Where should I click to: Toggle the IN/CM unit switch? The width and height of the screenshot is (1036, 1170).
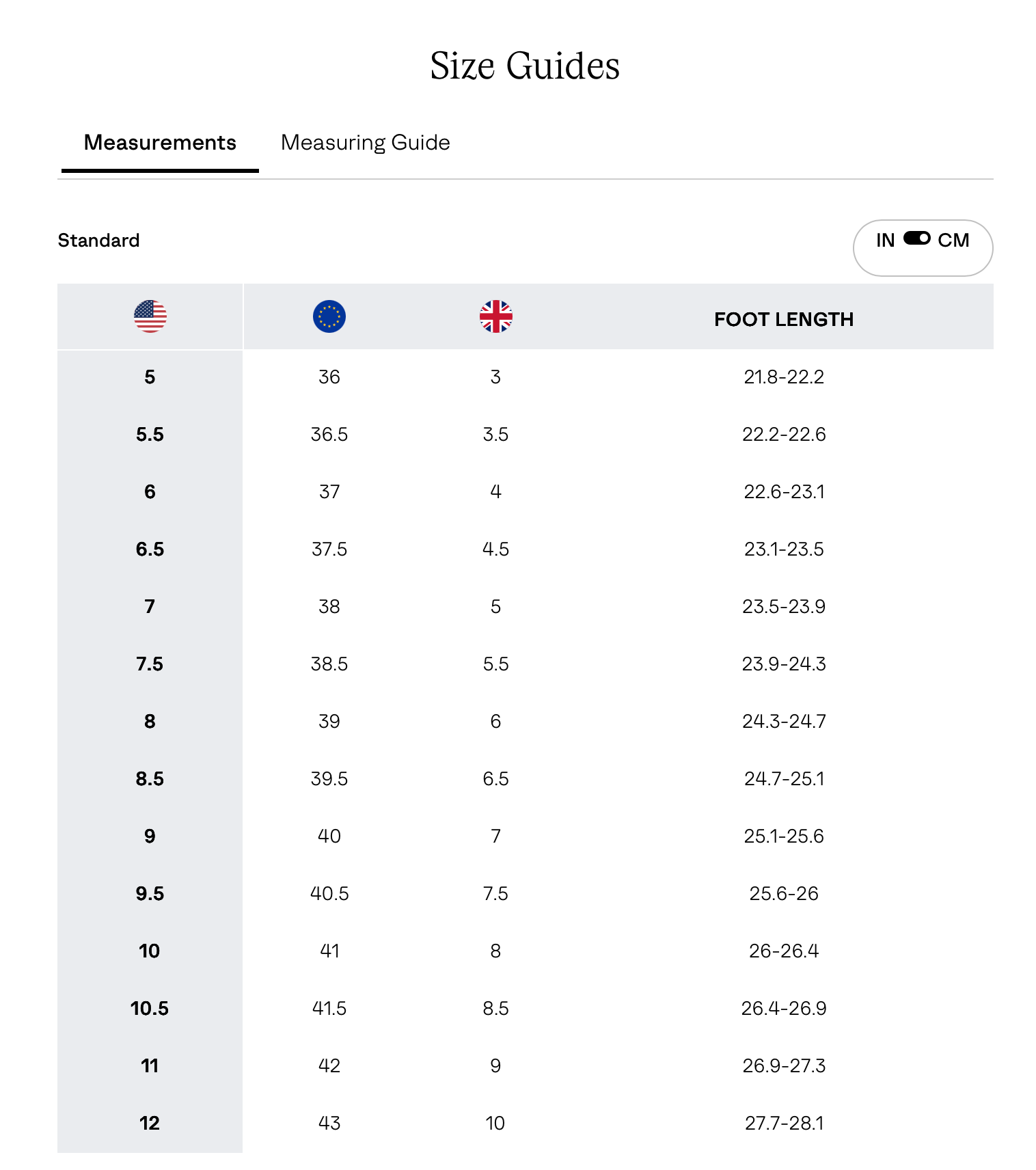pos(916,239)
